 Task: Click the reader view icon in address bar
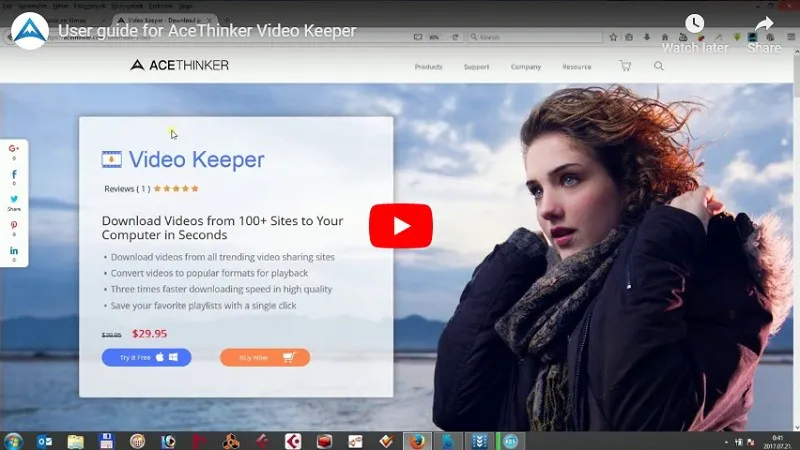418,37
